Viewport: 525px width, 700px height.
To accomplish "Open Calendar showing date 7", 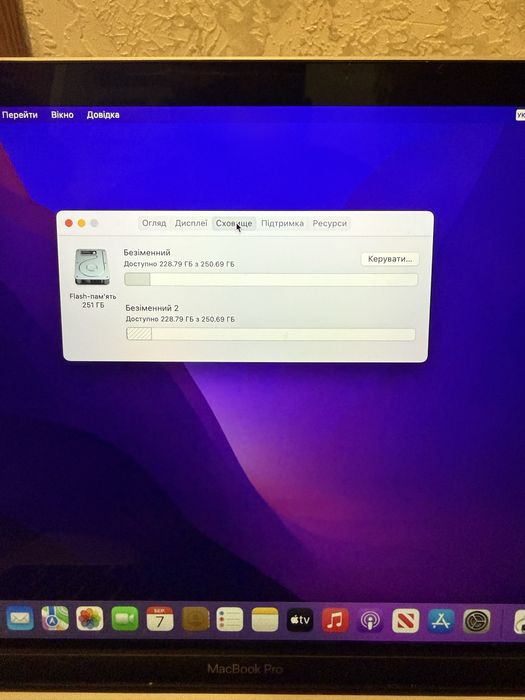I will [160, 619].
